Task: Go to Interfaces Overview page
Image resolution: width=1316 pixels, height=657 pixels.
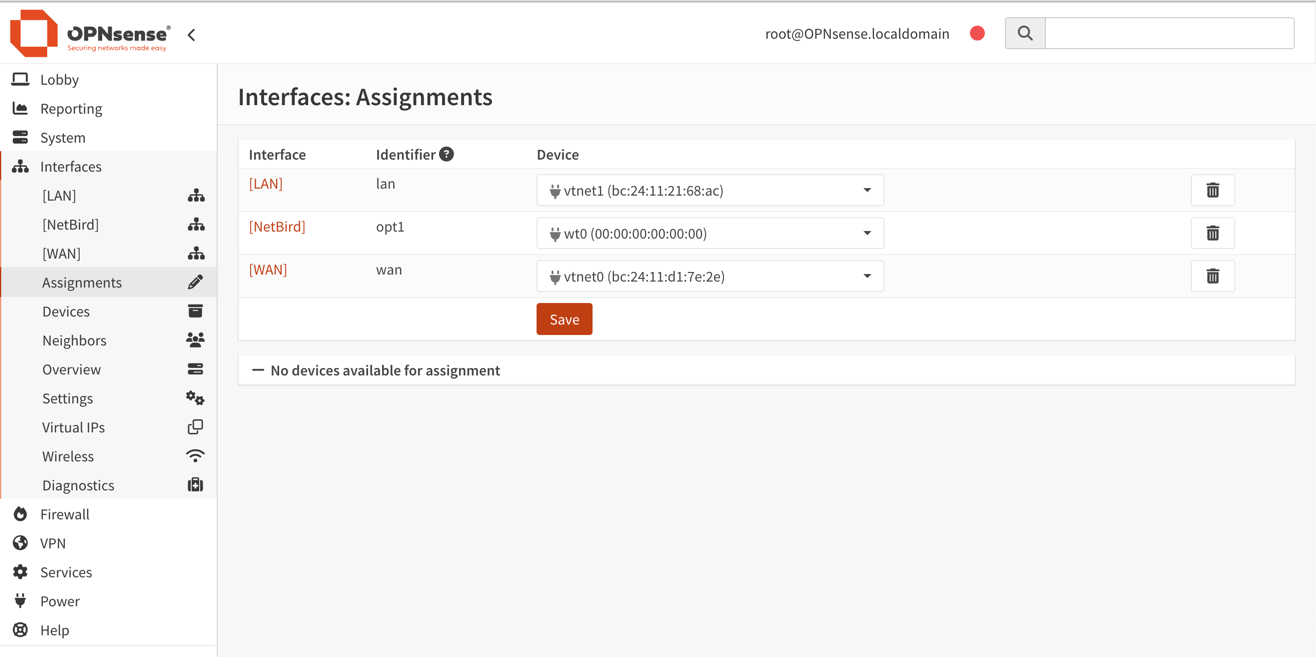Action: click(x=71, y=369)
